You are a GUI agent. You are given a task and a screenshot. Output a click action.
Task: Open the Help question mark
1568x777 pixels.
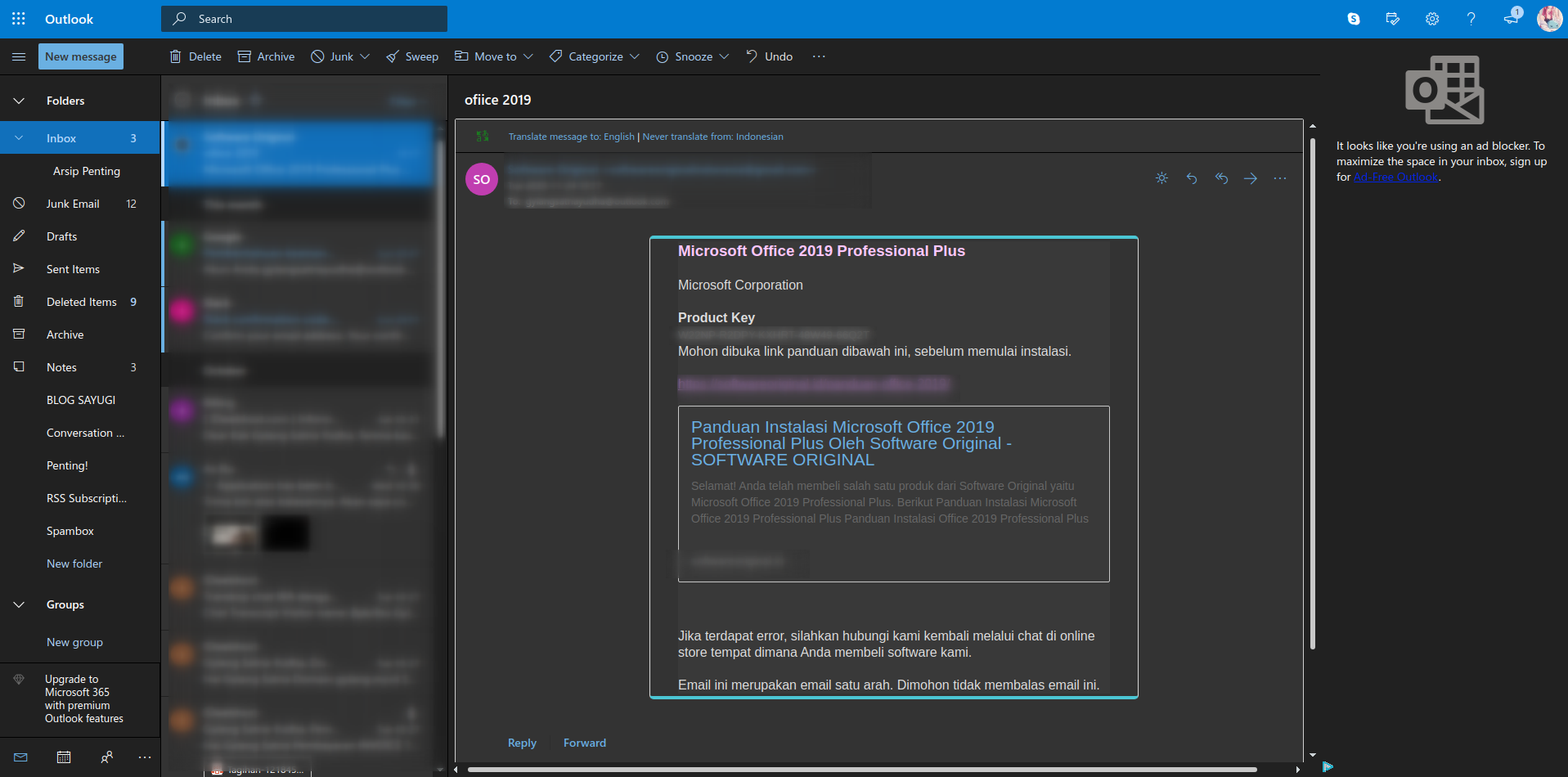pyautogui.click(x=1471, y=19)
